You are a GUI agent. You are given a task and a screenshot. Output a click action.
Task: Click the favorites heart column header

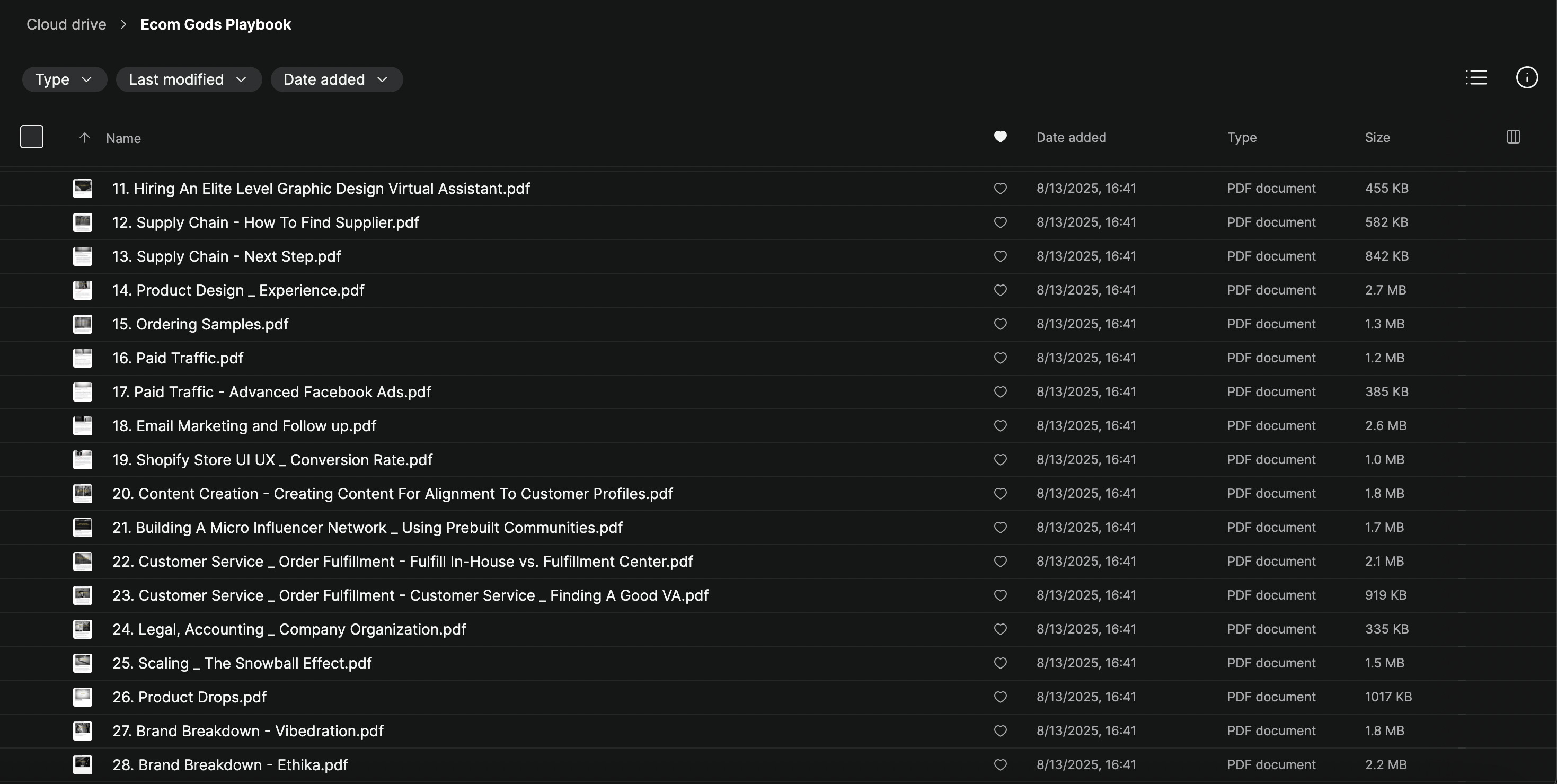coord(1001,137)
